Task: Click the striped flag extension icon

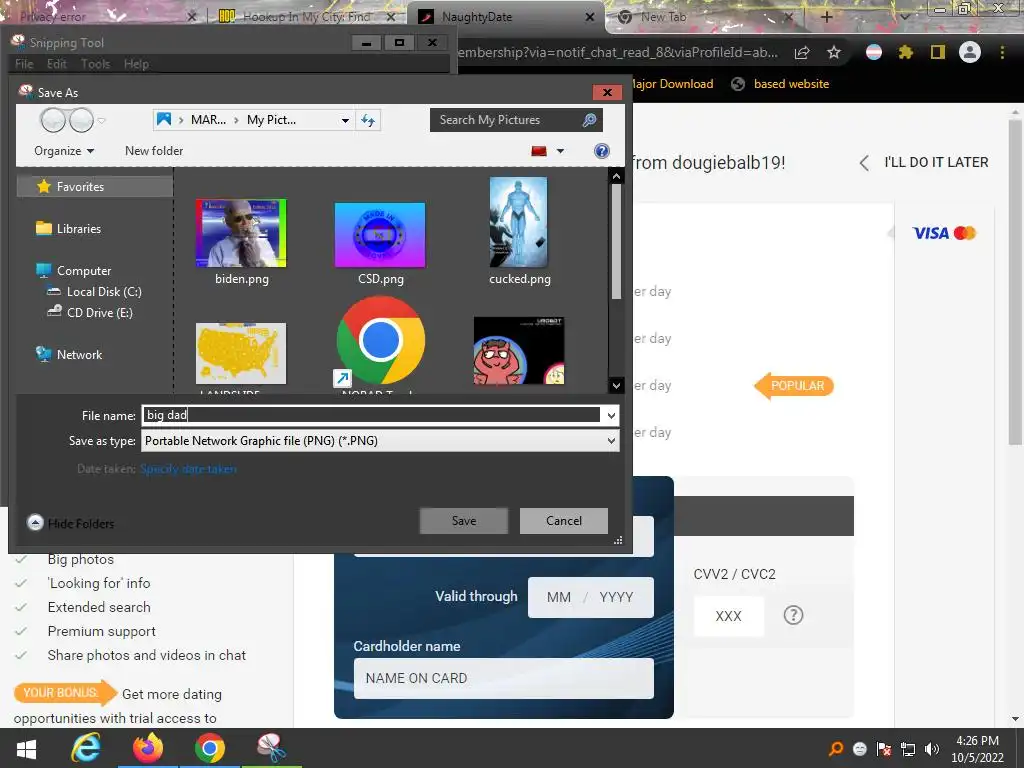Action: (874, 52)
